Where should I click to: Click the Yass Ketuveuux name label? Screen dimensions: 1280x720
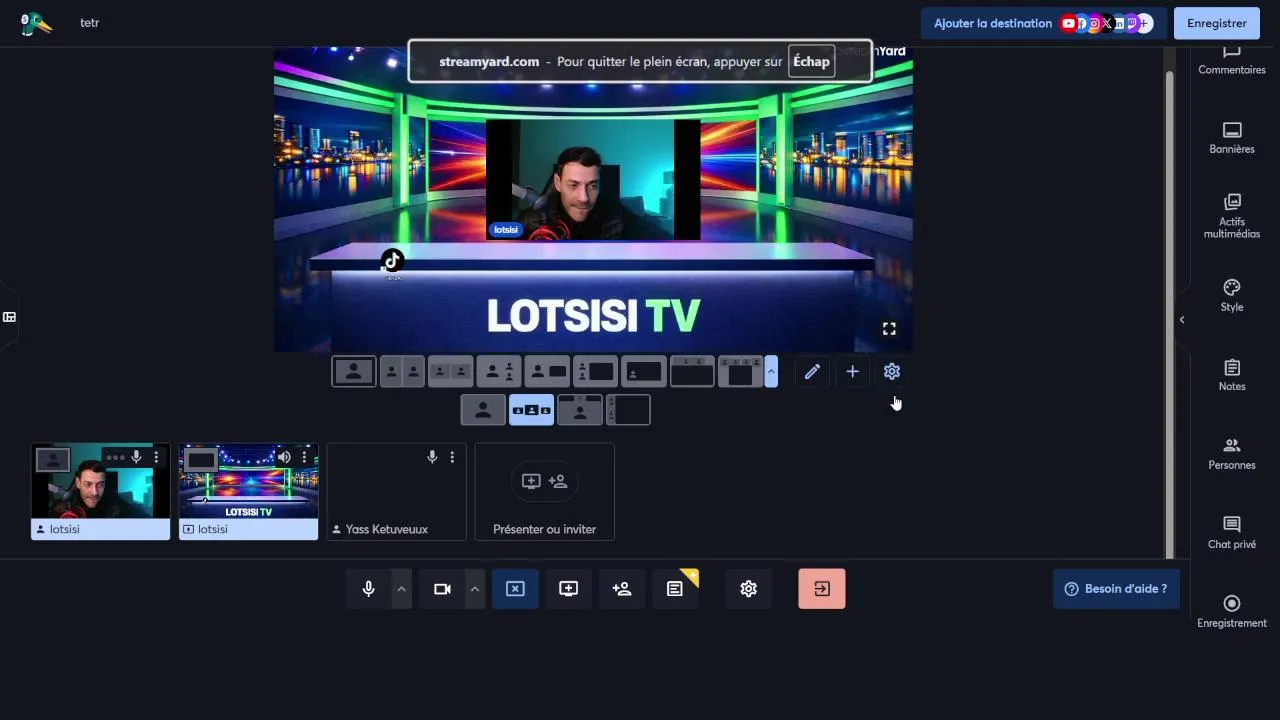coord(386,529)
